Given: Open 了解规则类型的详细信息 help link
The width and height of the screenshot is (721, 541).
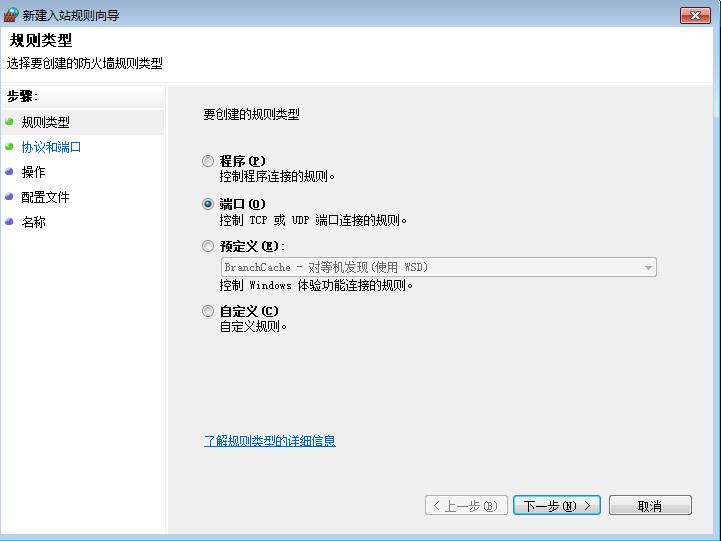Looking at the screenshot, I should point(269,441).
